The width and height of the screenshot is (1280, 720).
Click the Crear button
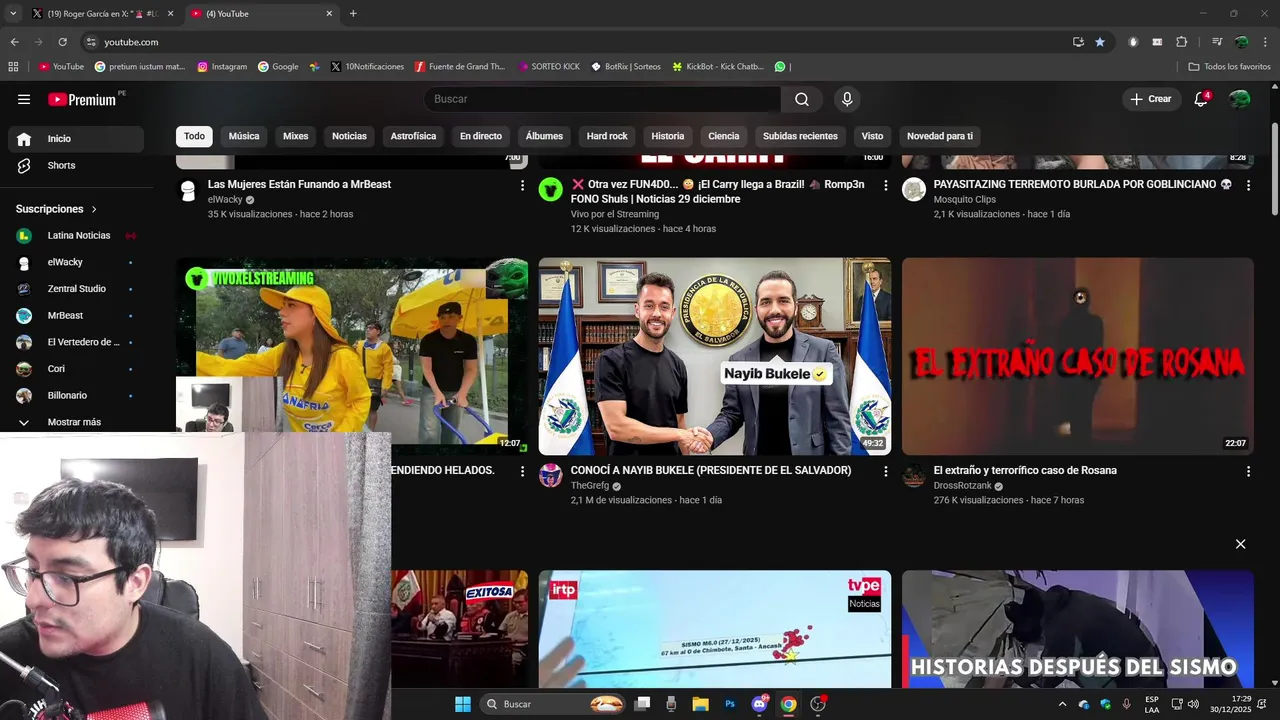pyautogui.click(x=1151, y=99)
